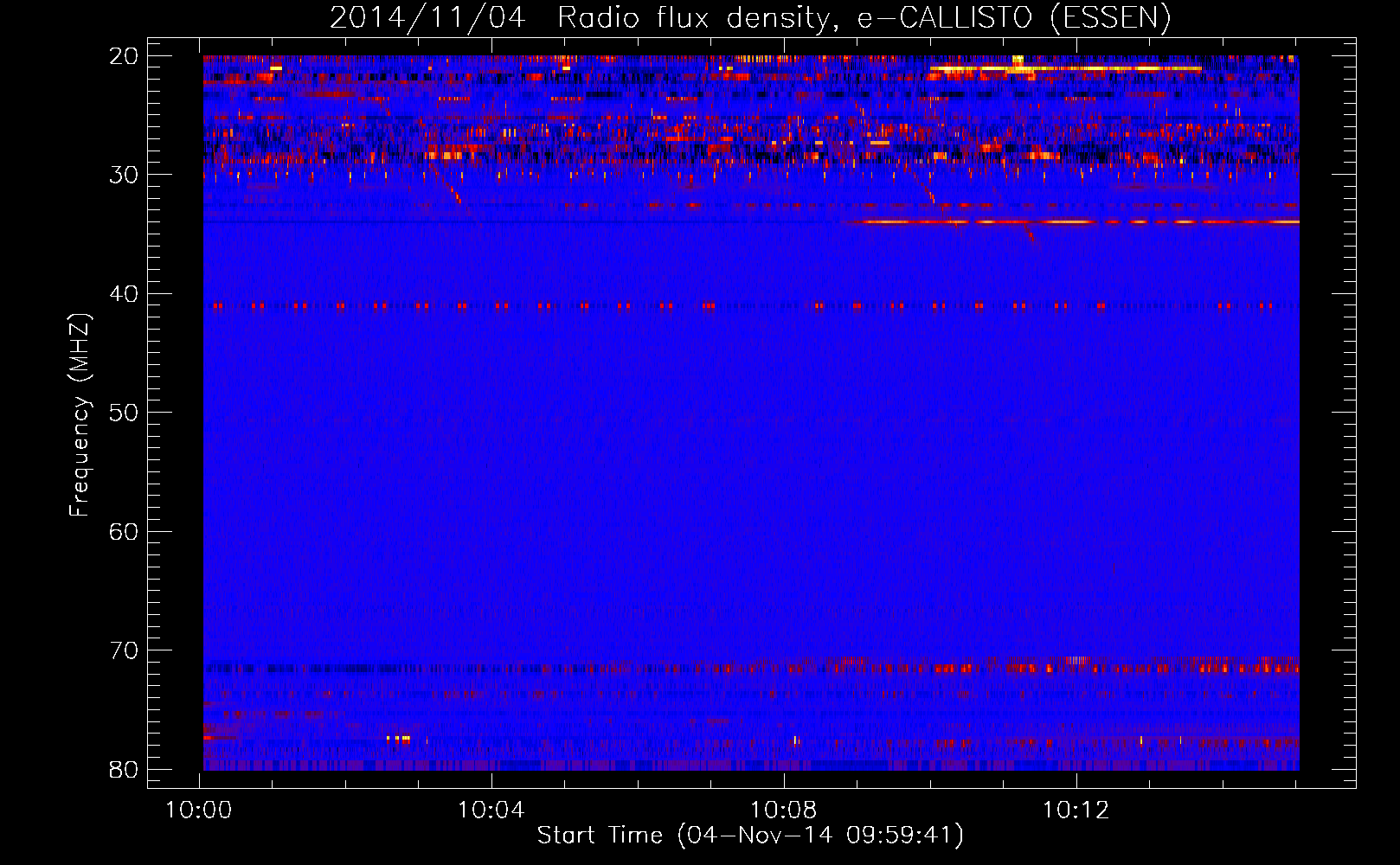
Task: Click the 10:04 time tick label
Action: (491, 811)
